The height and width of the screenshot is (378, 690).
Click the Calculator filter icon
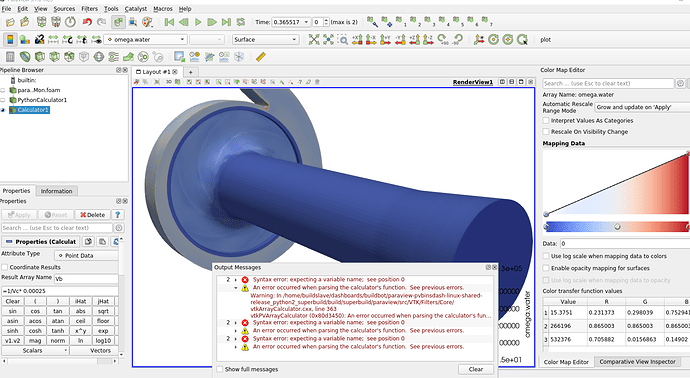point(10,57)
